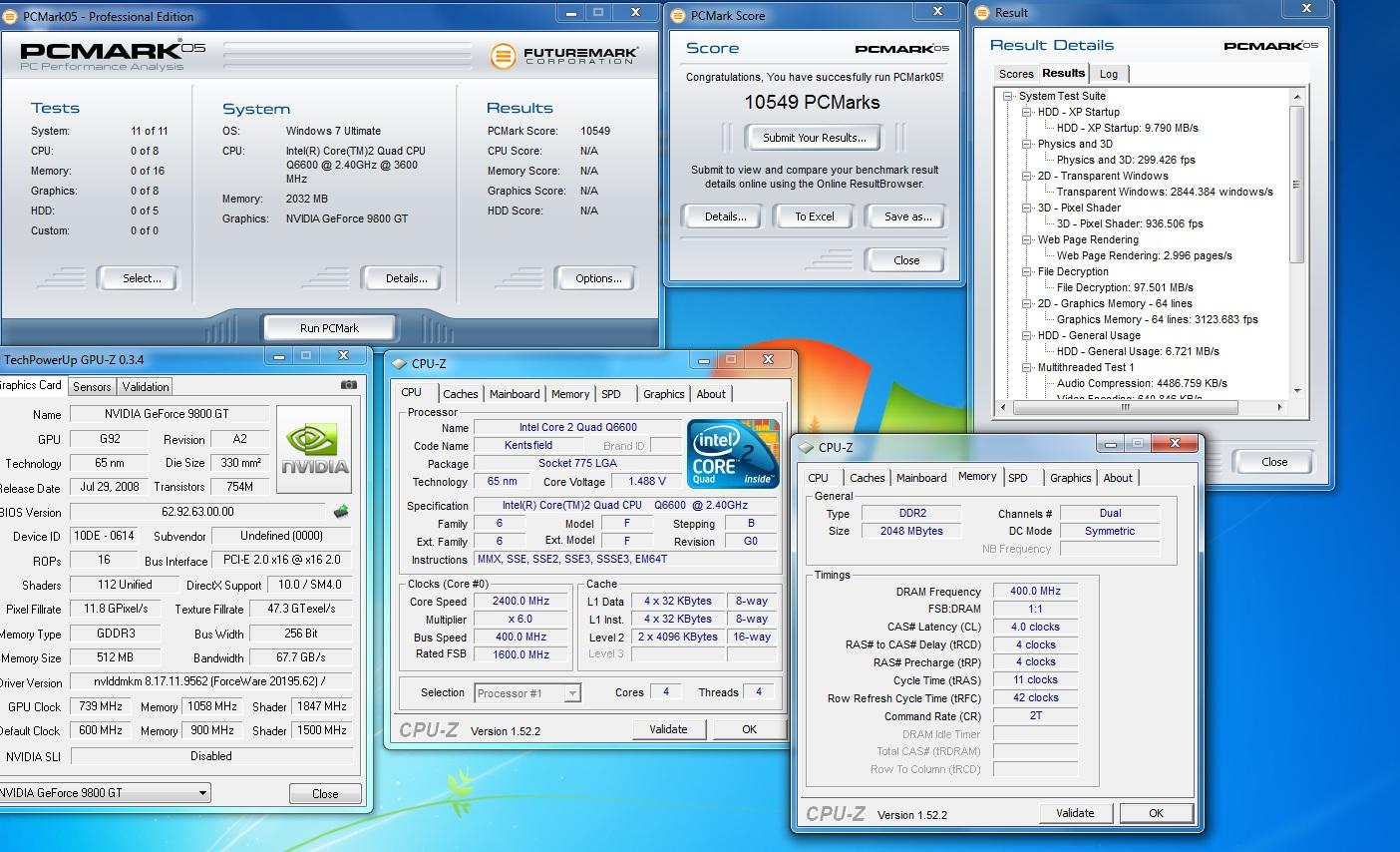Click the Close button in the Result window

point(1274,462)
